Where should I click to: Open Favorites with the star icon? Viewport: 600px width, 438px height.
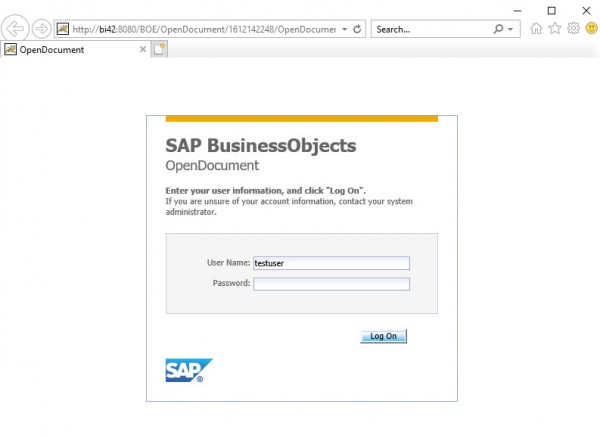coord(555,28)
